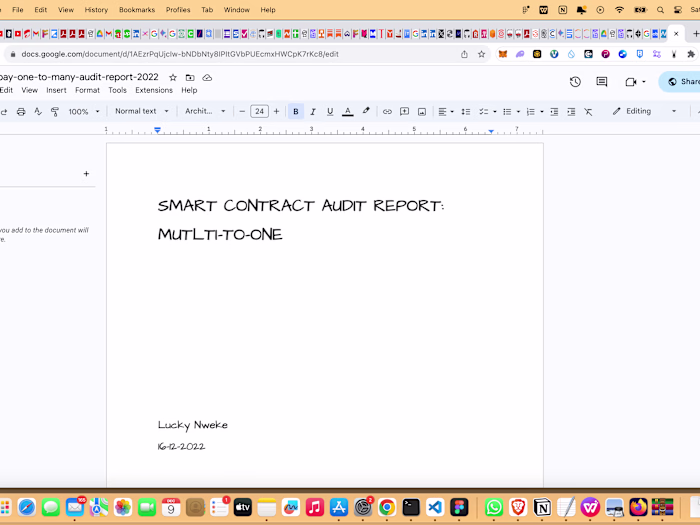Open the Insert menu in Docs
This screenshot has width=700, height=525.
[56, 90]
